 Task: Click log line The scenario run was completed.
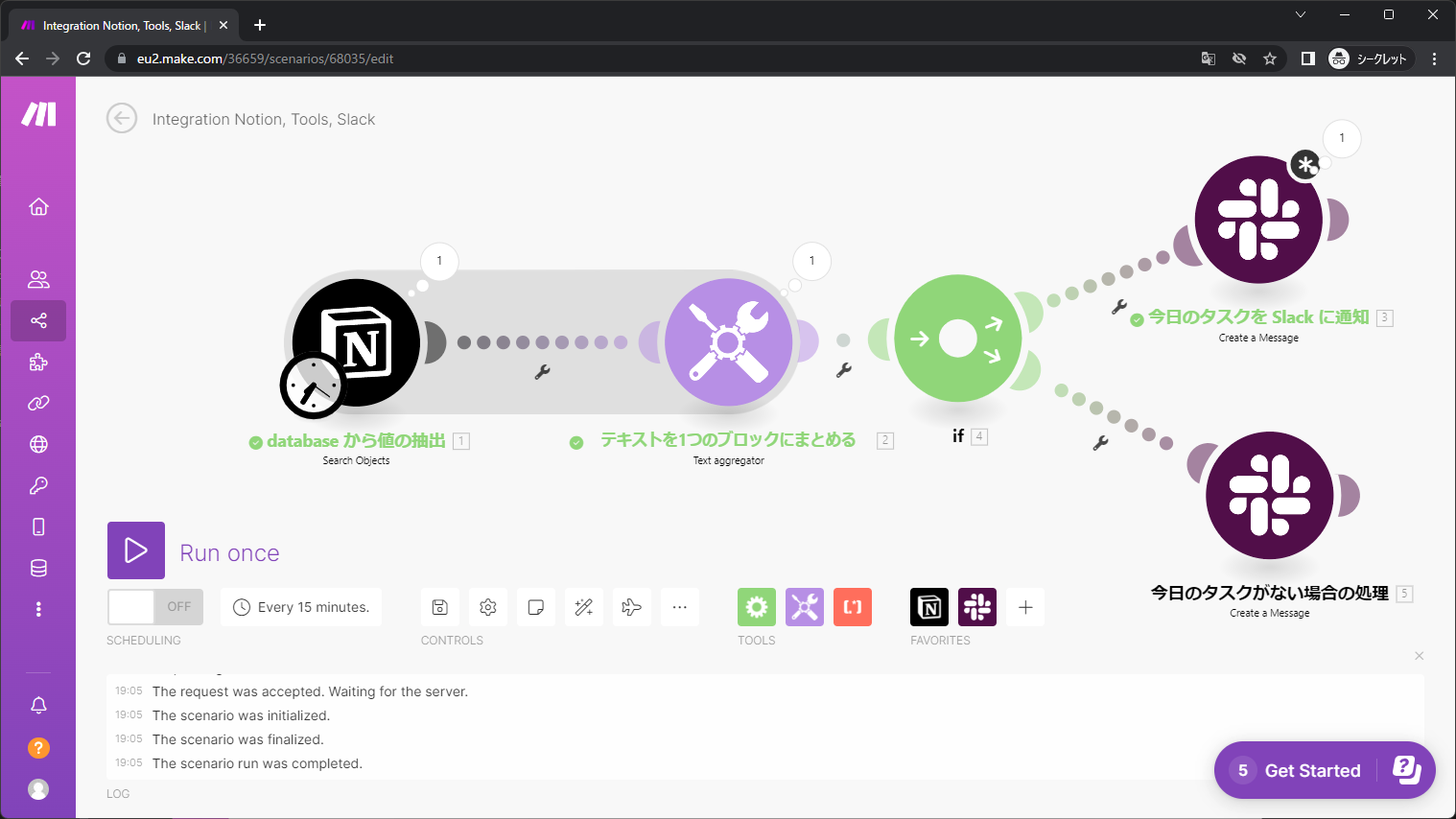(257, 763)
